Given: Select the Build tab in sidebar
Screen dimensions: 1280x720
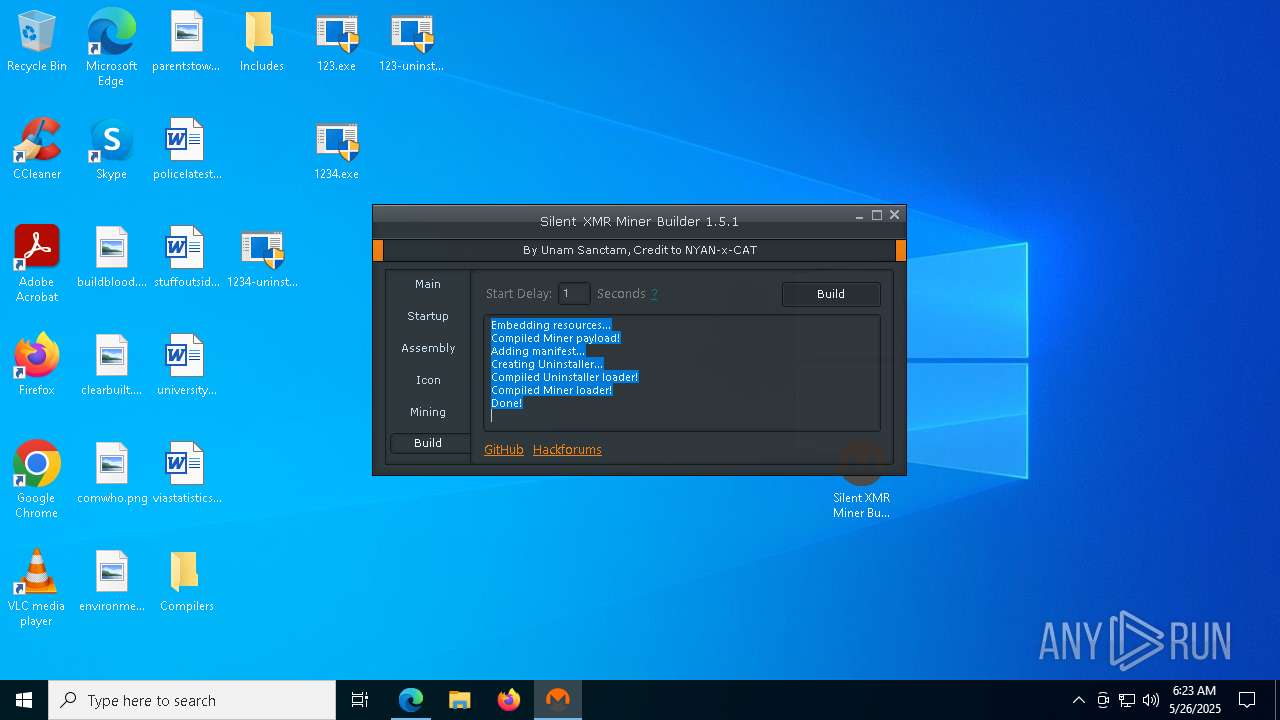Looking at the screenshot, I should tap(428, 443).
